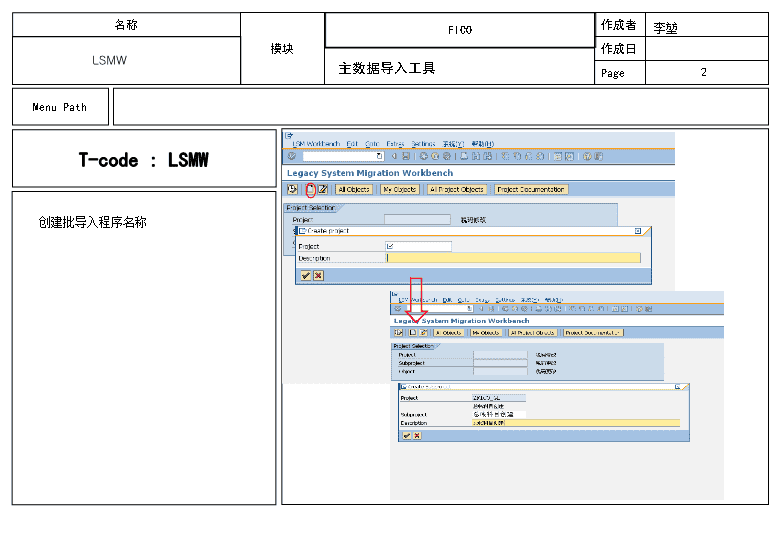Click Find binoculars icon in larger LSMW window
This screenshot has height=540, width=780.
pyautogui.click(x=476, y=156)
